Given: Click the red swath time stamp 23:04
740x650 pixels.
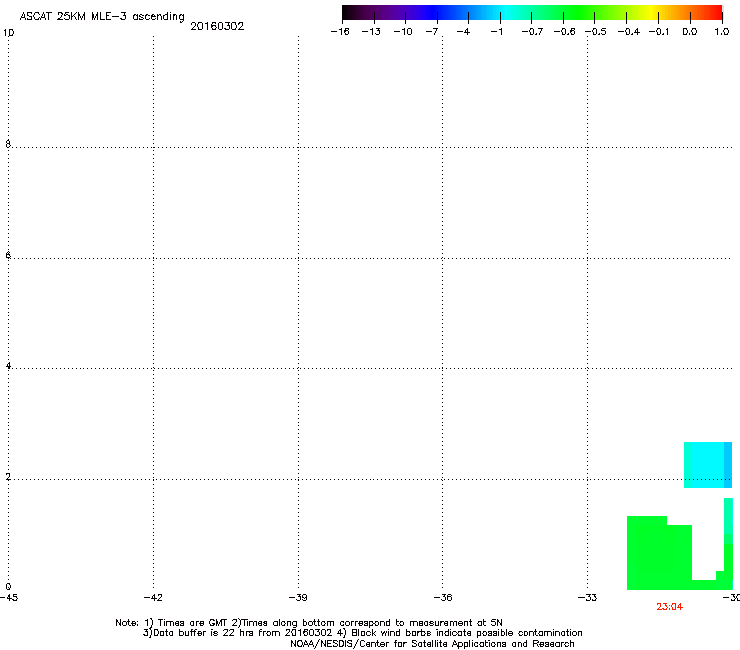Looking at the screenshot, I should coord(669,607).
